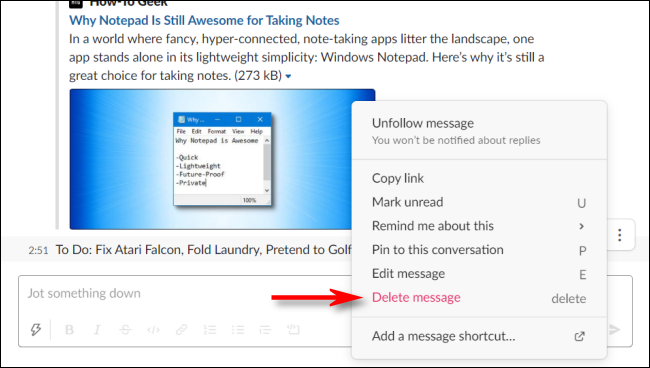Image resolution: width=650 pixels, height=368 pixels.
Task: Click the send message arrow icon
Action: (x=615, y=329)
